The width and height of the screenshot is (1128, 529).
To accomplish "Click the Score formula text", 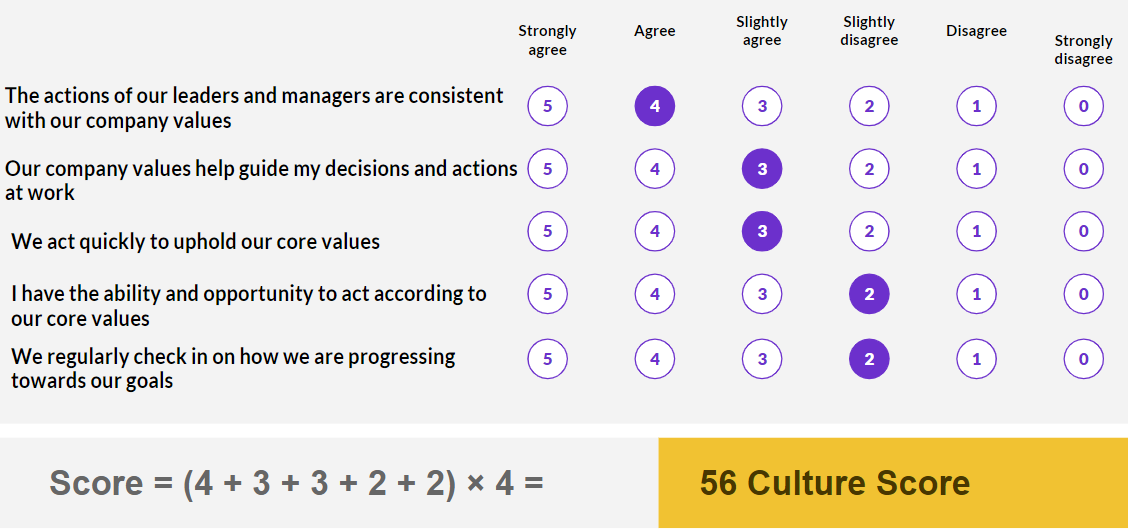I will point(296,483).
